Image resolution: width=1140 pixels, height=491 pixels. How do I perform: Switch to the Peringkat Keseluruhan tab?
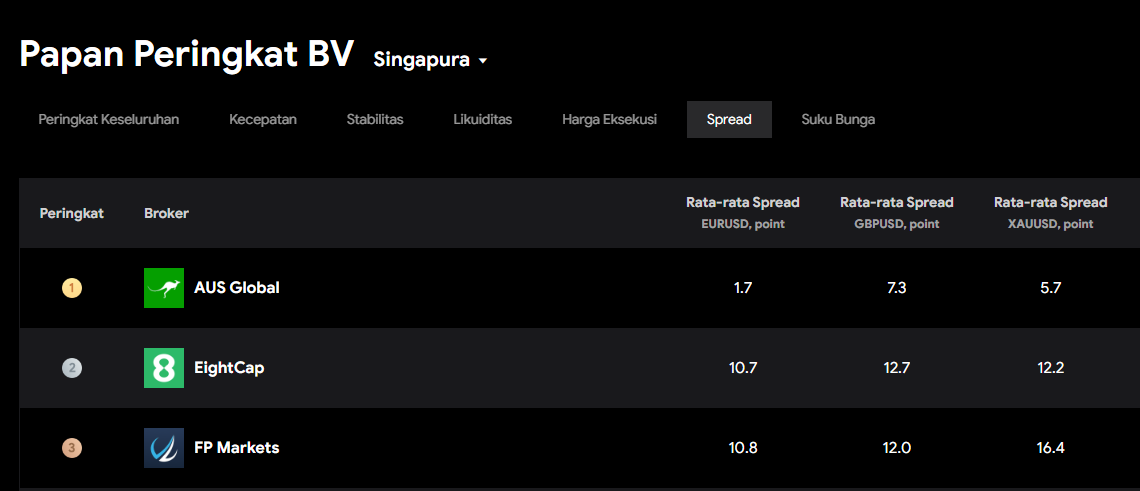[x=109, y=120]
